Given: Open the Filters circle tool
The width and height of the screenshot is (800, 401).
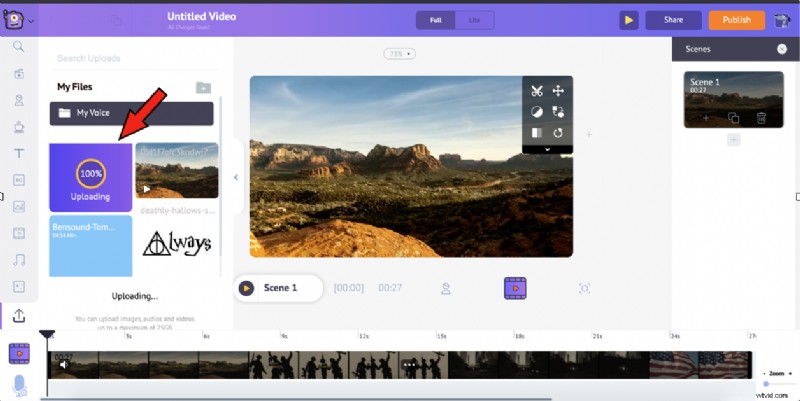Looking at the screenshot, I should coord(537,112).
